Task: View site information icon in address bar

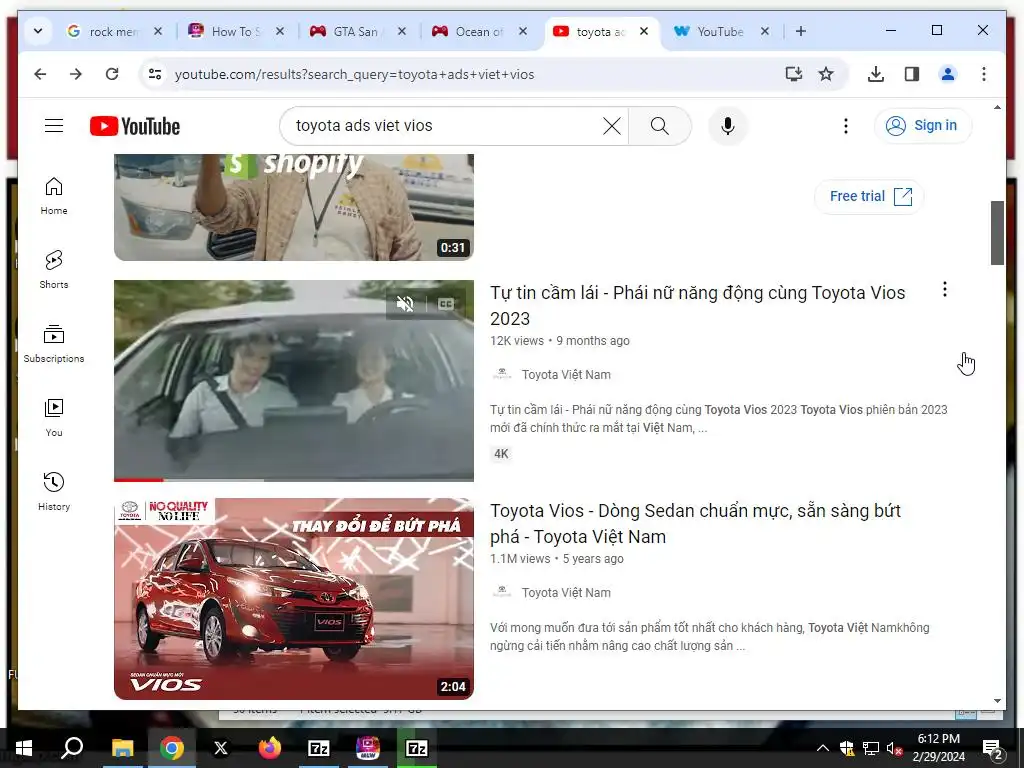Action: coord(155,74)
